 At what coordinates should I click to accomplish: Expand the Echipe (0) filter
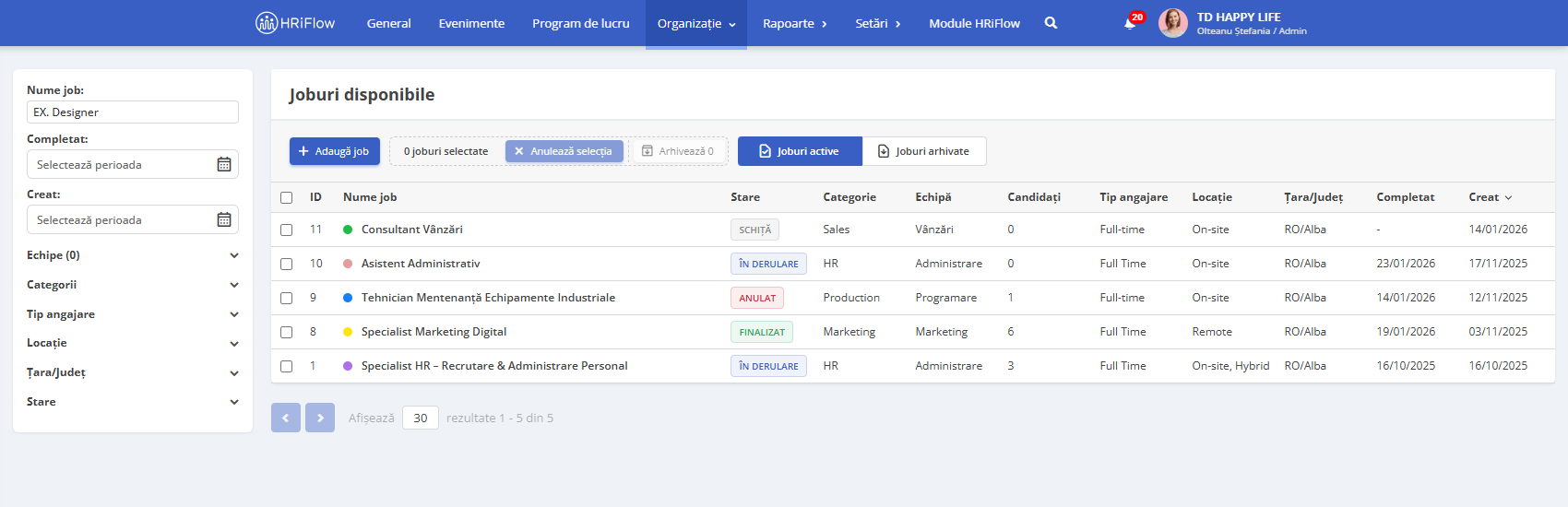click(133, 255)
